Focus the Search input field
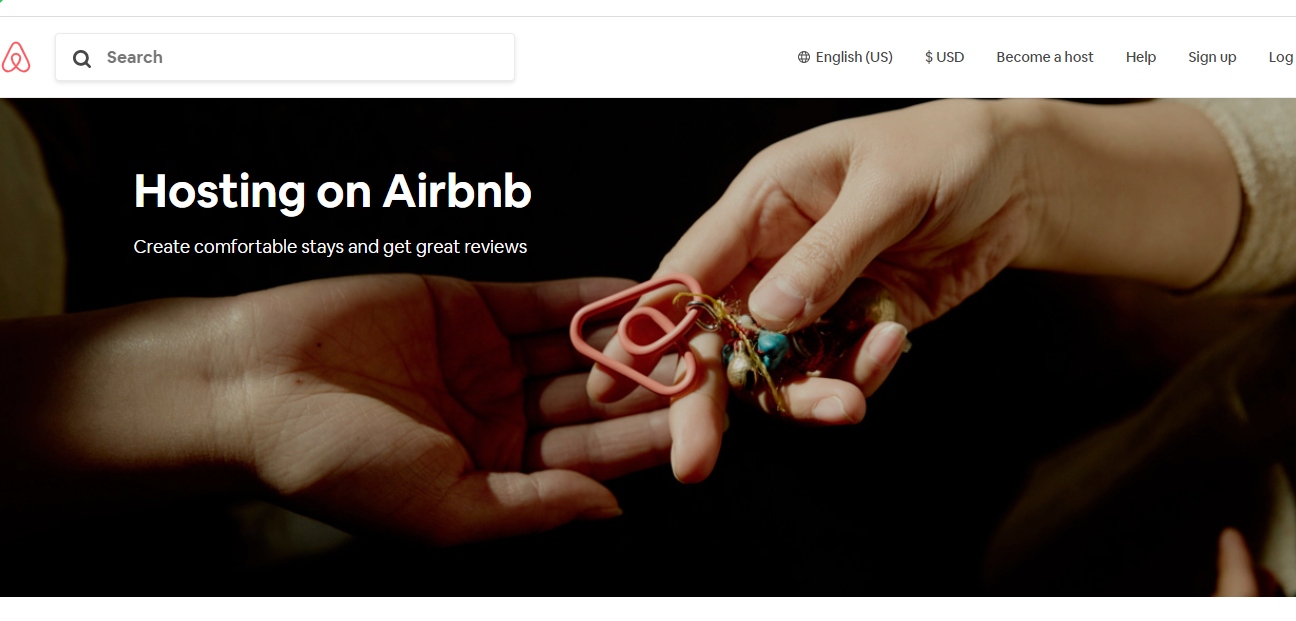This screenshot has height=621, width=1296. [285, 57]
